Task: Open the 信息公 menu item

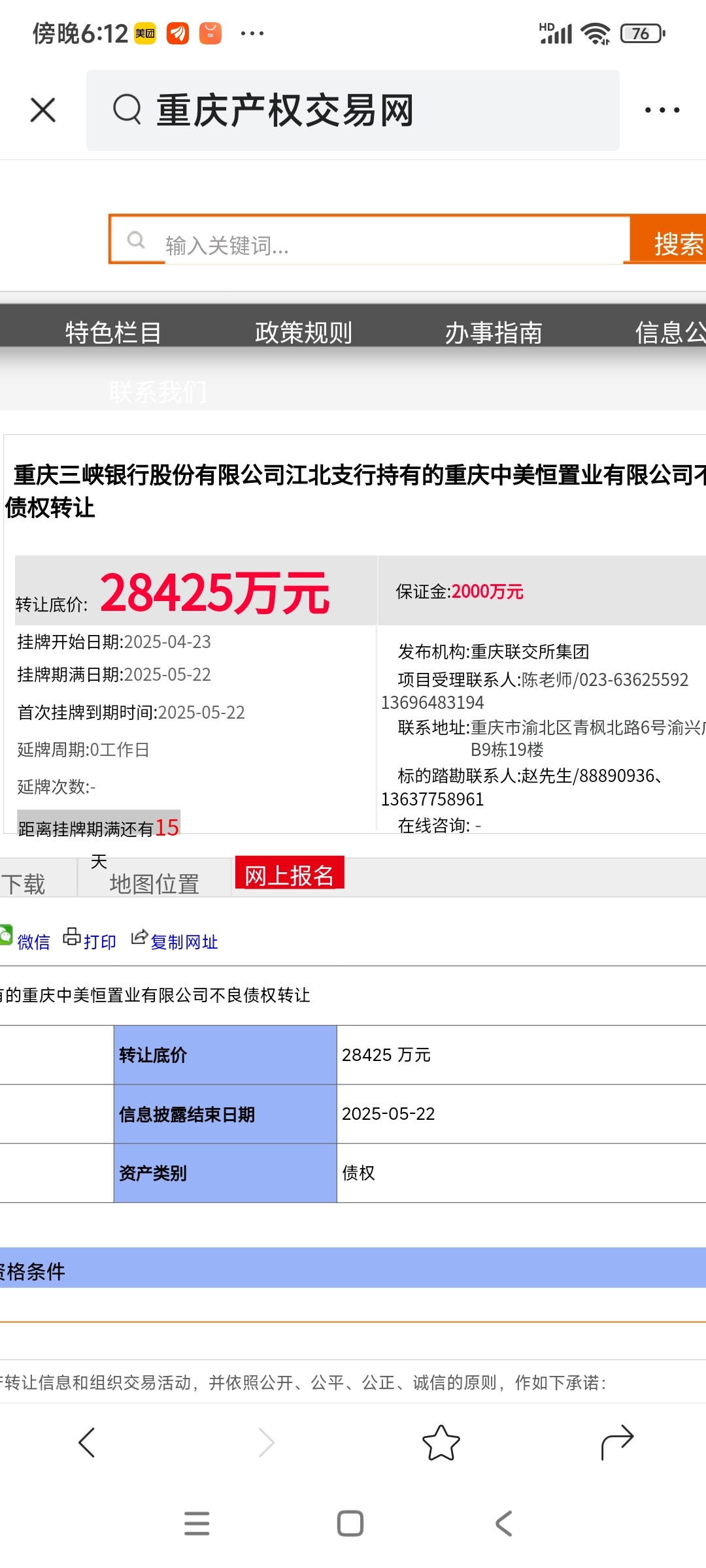Action: (x=671, y=333)
